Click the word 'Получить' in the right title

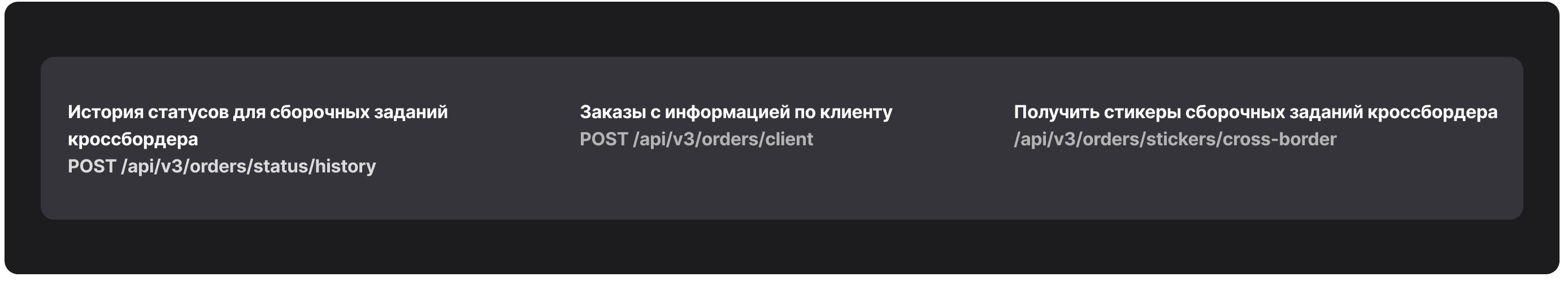click(1056, 112)
